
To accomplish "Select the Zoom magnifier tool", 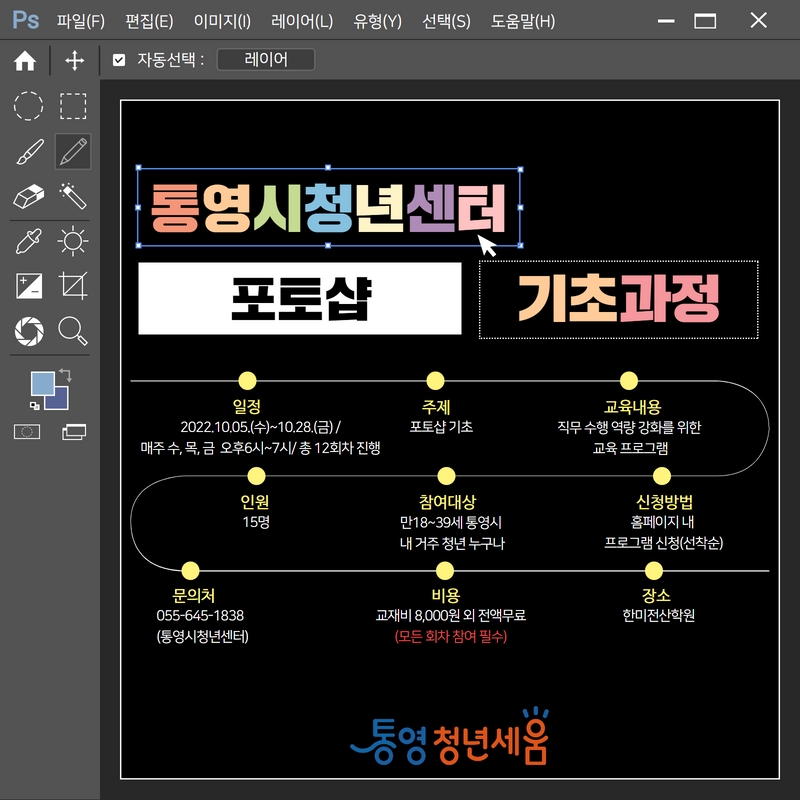I will click(73, 331).
